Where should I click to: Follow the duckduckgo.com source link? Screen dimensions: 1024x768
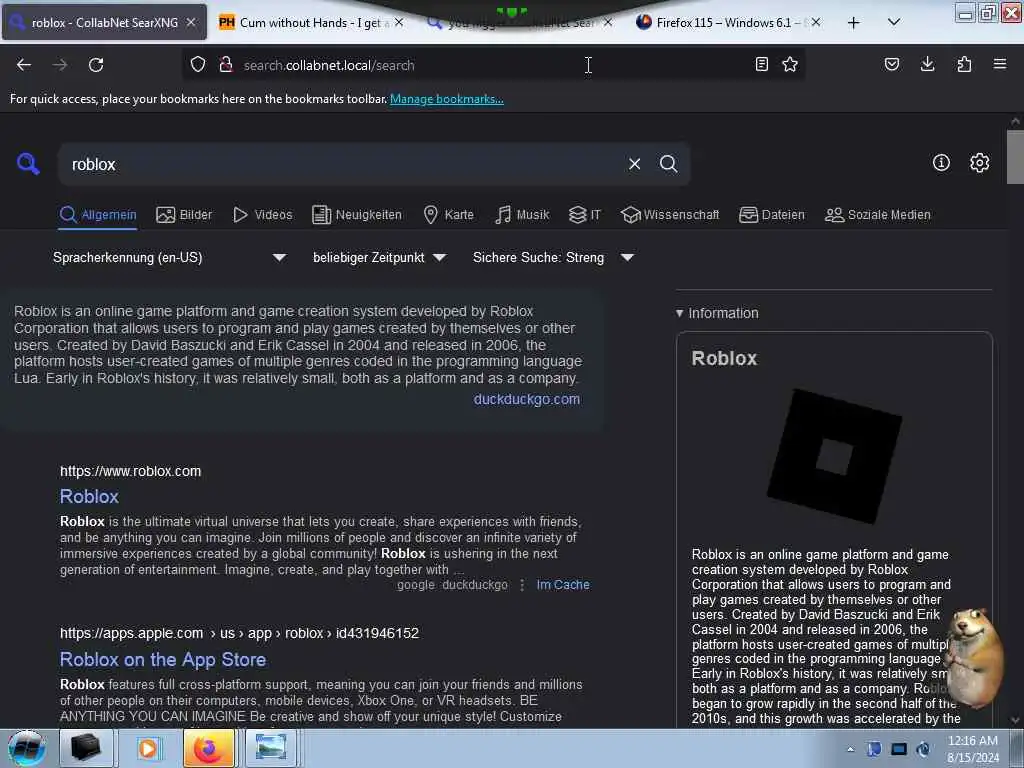(526, 399)
